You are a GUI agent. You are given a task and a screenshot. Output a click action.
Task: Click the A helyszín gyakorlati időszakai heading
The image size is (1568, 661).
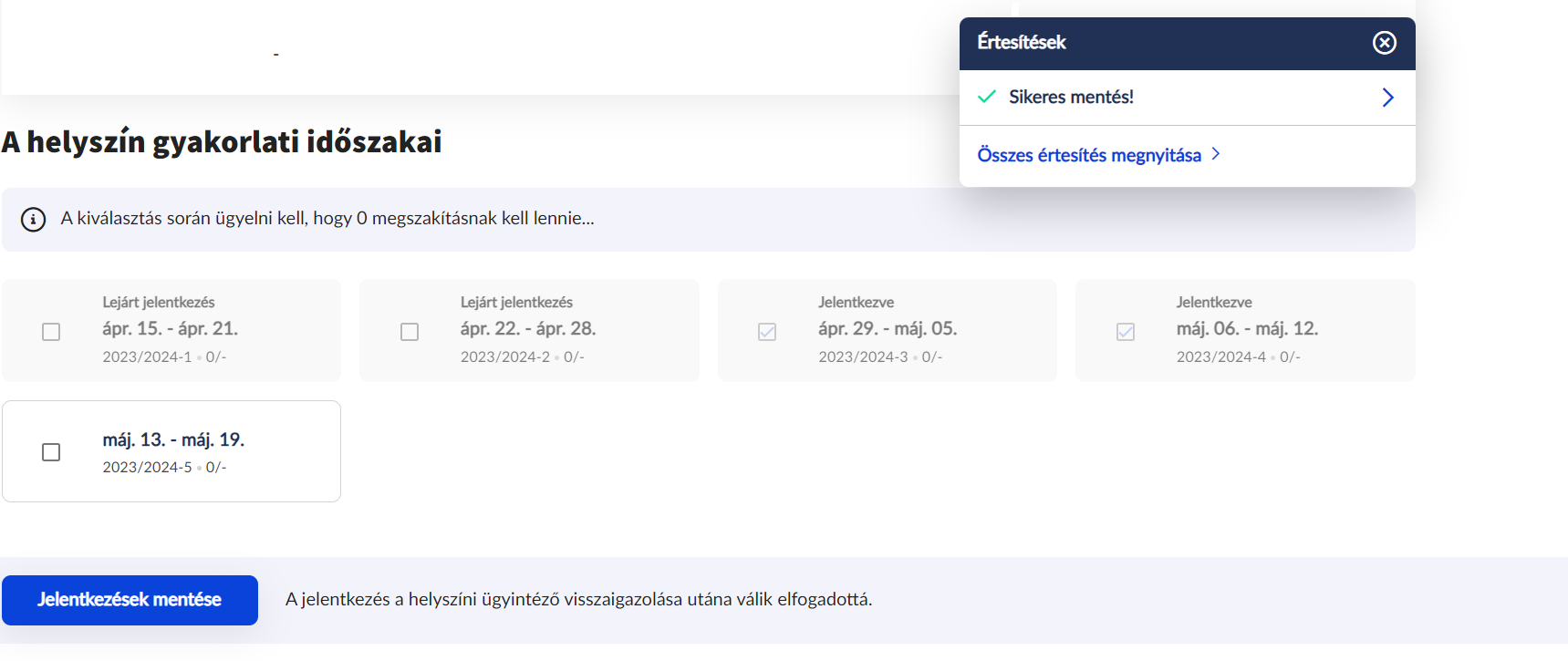point(222,142)
